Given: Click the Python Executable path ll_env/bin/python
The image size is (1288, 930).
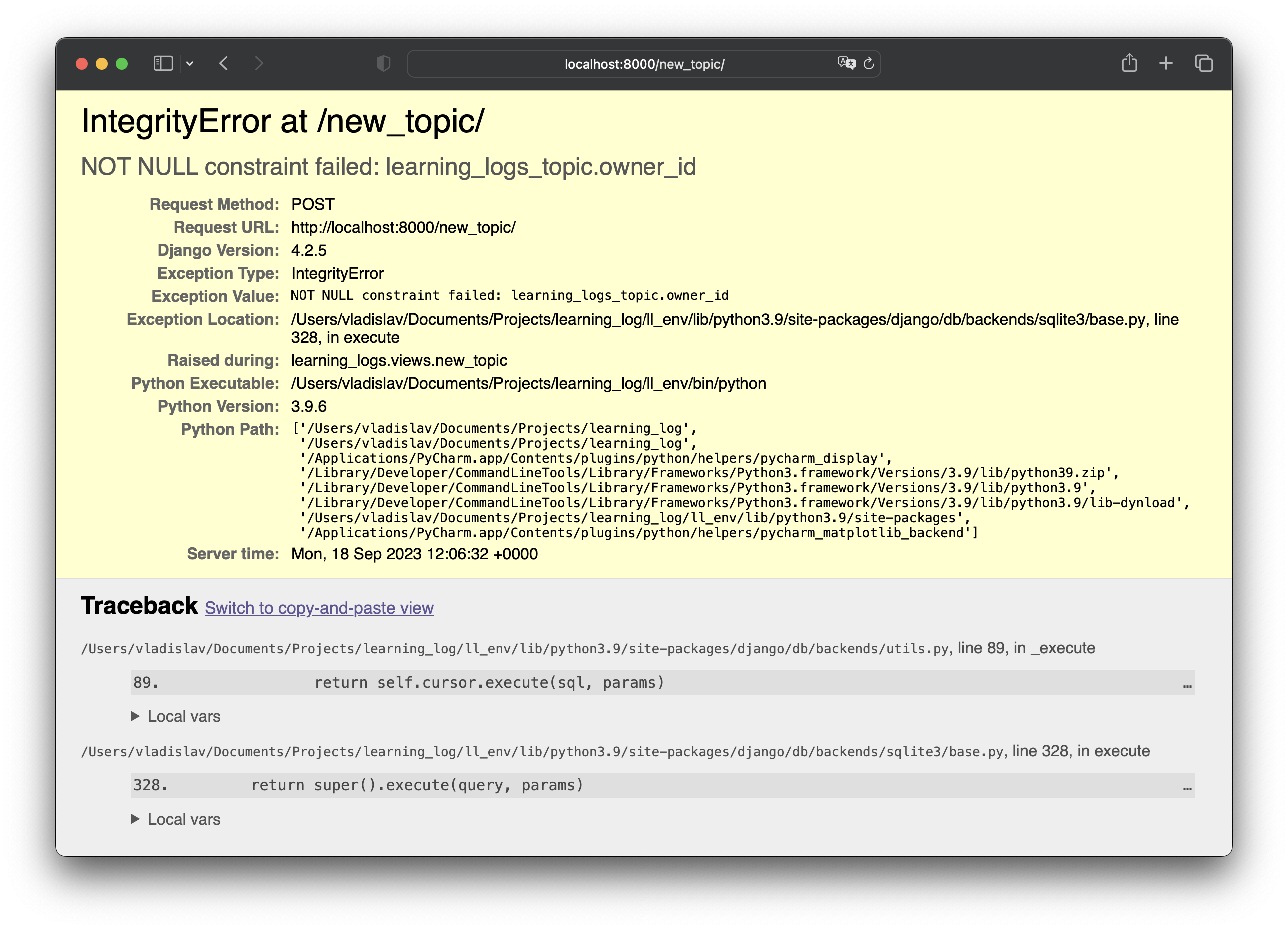Looking at the screenshot, I should click(529, 383).
